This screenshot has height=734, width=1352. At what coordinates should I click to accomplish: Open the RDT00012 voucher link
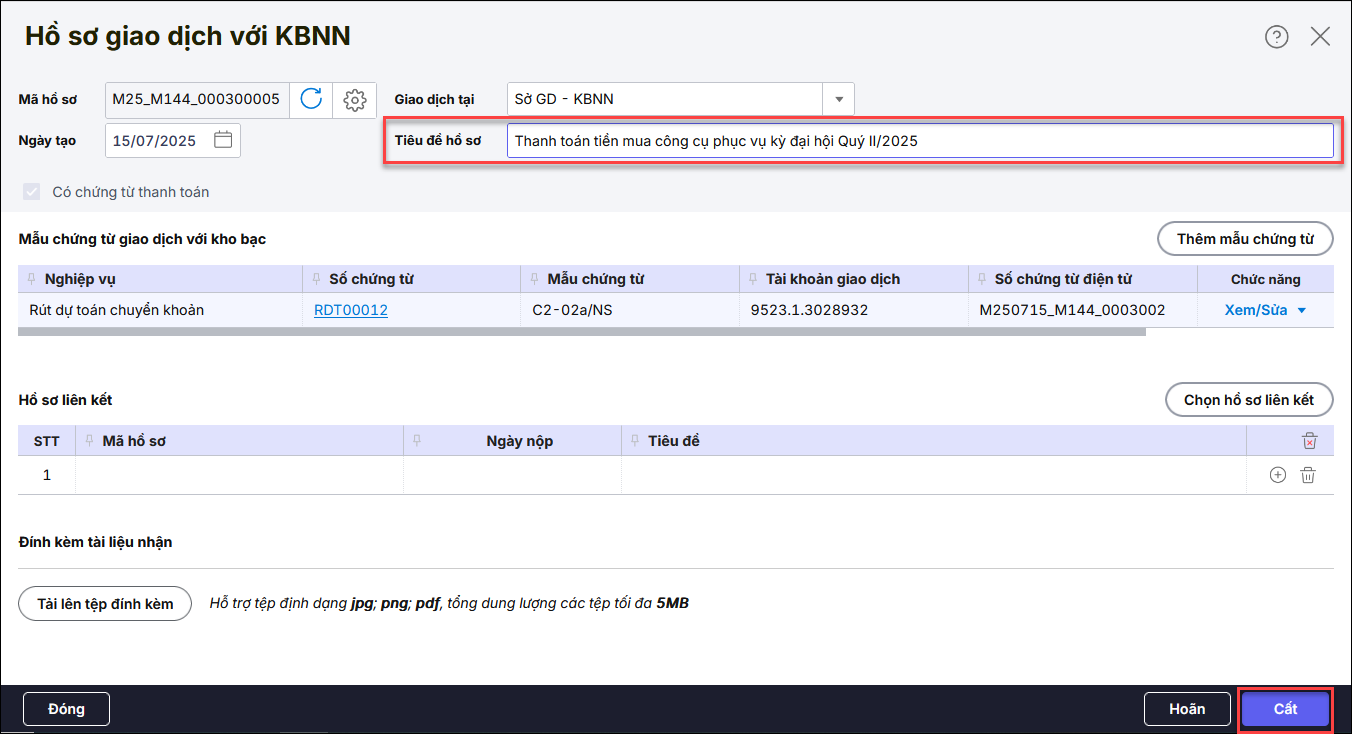tap(351, 310)
